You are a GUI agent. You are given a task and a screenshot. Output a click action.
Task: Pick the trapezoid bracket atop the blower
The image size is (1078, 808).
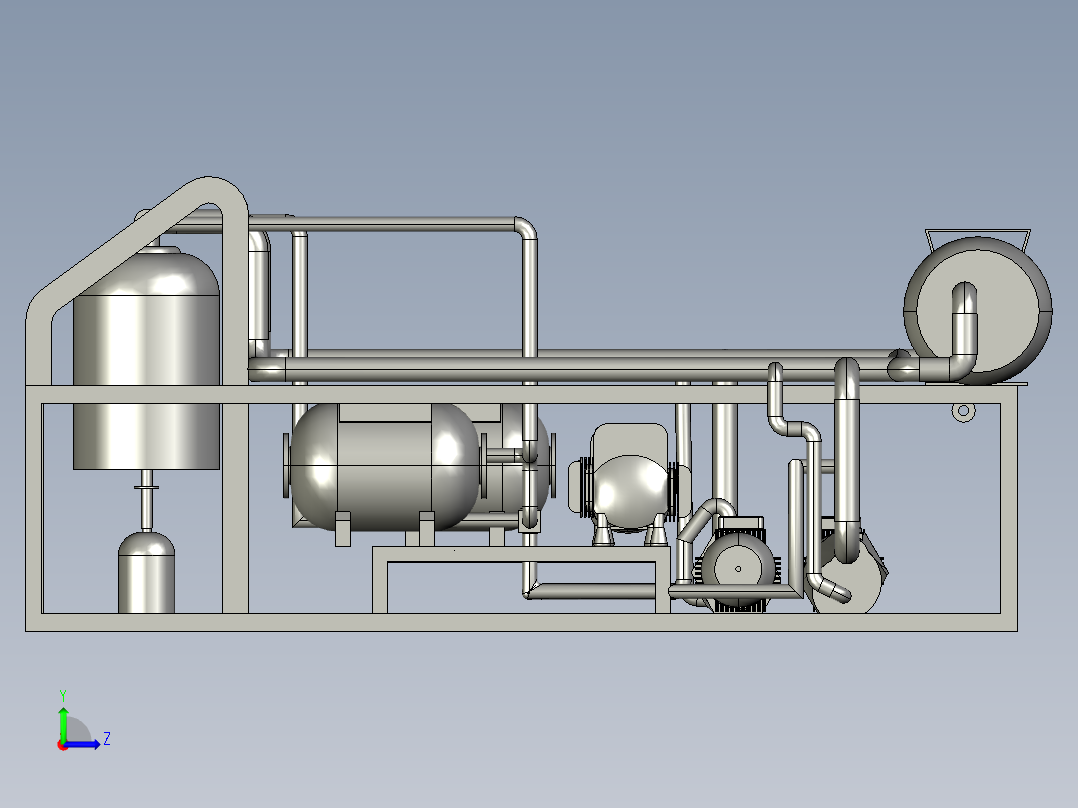[978, 238]
